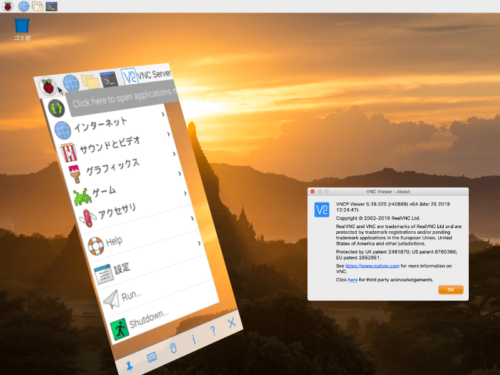Click the raspberry icon in the tilted panel
Viewport: 500px width, 375px height.
click(48, 86)
